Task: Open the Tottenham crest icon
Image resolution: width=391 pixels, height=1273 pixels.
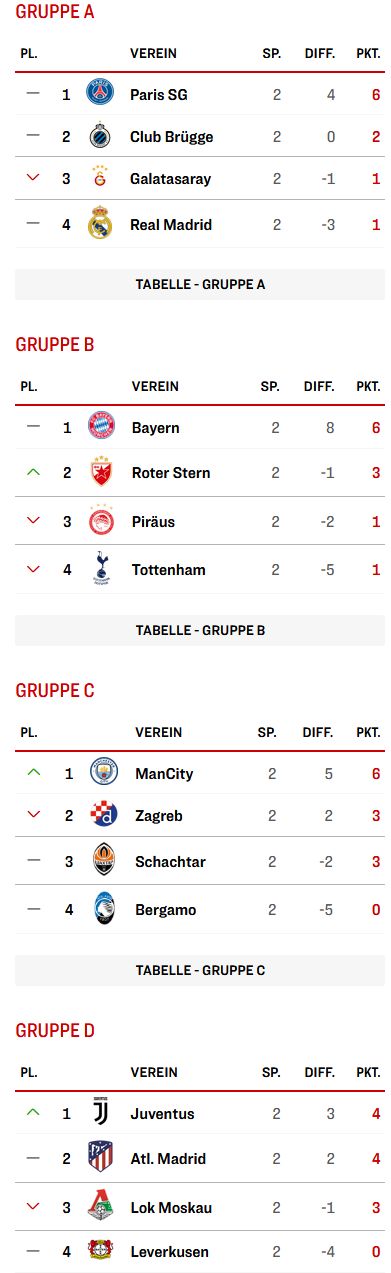Action: click(101, 569)
